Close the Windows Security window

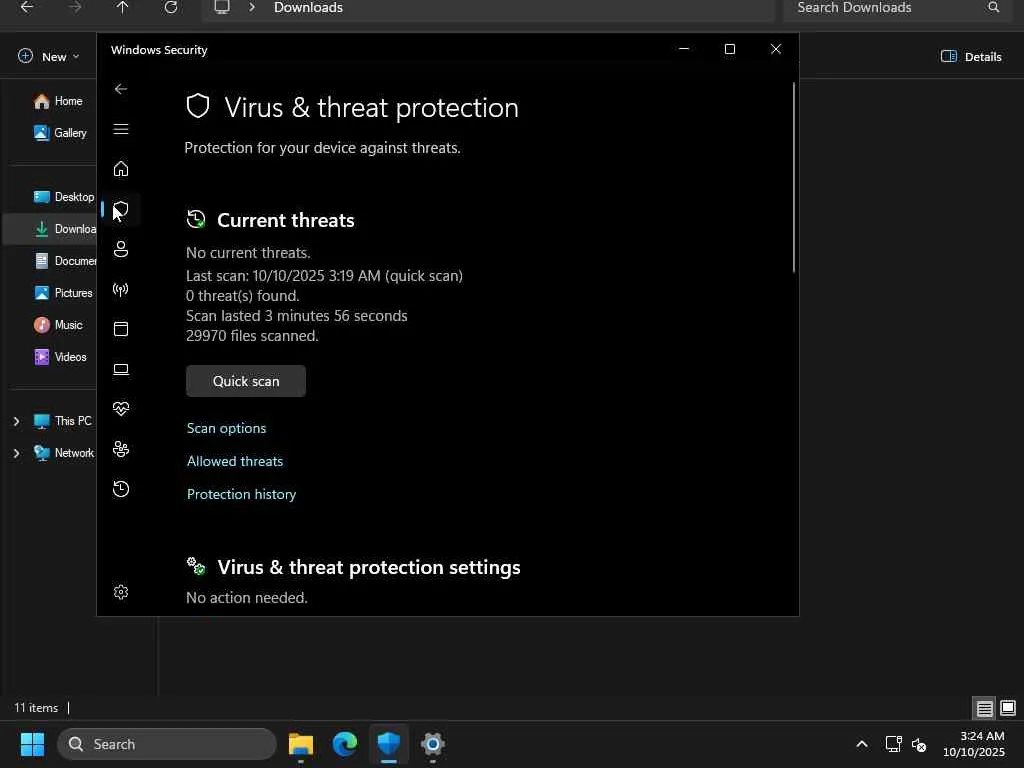(x=775, y=49)
